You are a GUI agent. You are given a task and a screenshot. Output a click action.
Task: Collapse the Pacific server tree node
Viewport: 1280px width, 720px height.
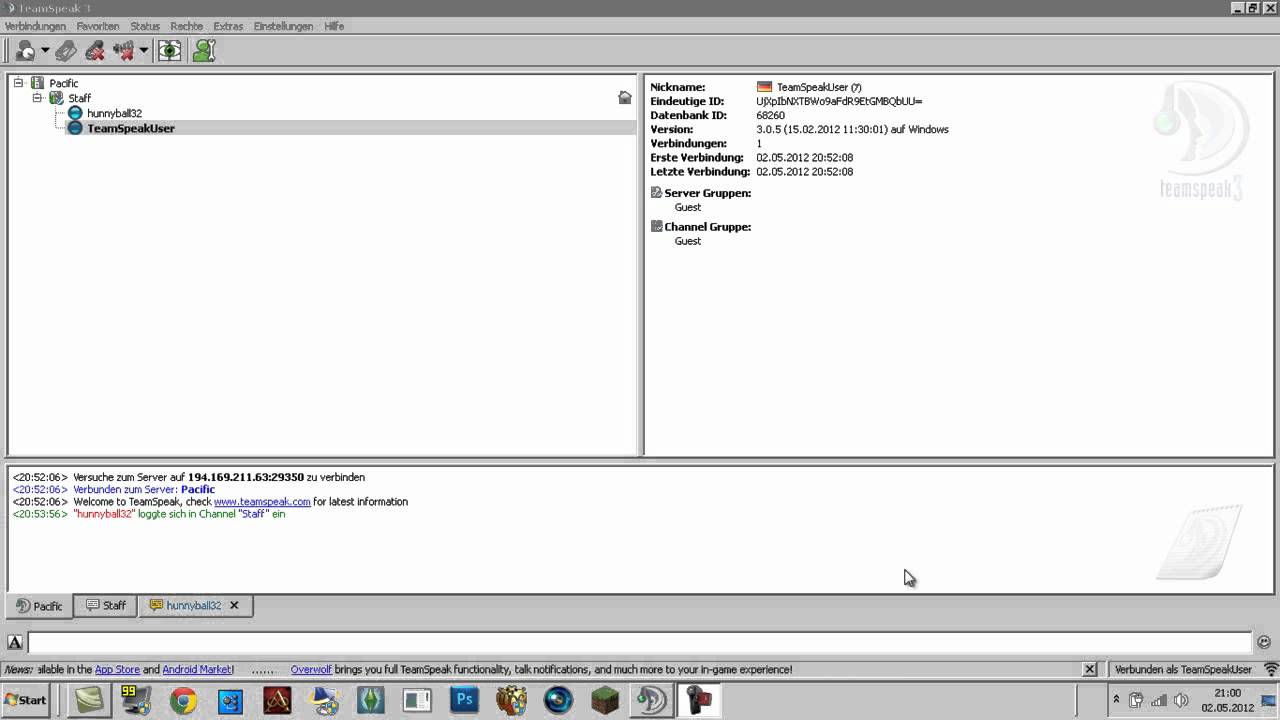(x=19, y=83)
